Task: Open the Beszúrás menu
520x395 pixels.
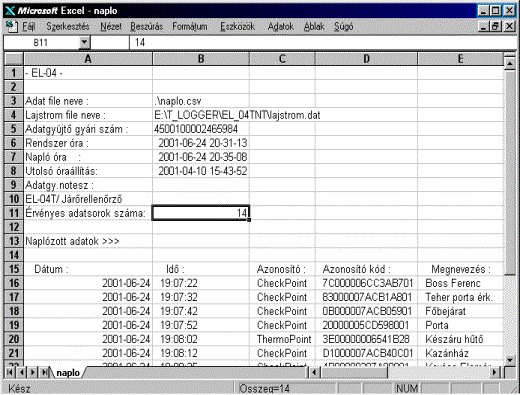Action: click(x=147, y=26)
